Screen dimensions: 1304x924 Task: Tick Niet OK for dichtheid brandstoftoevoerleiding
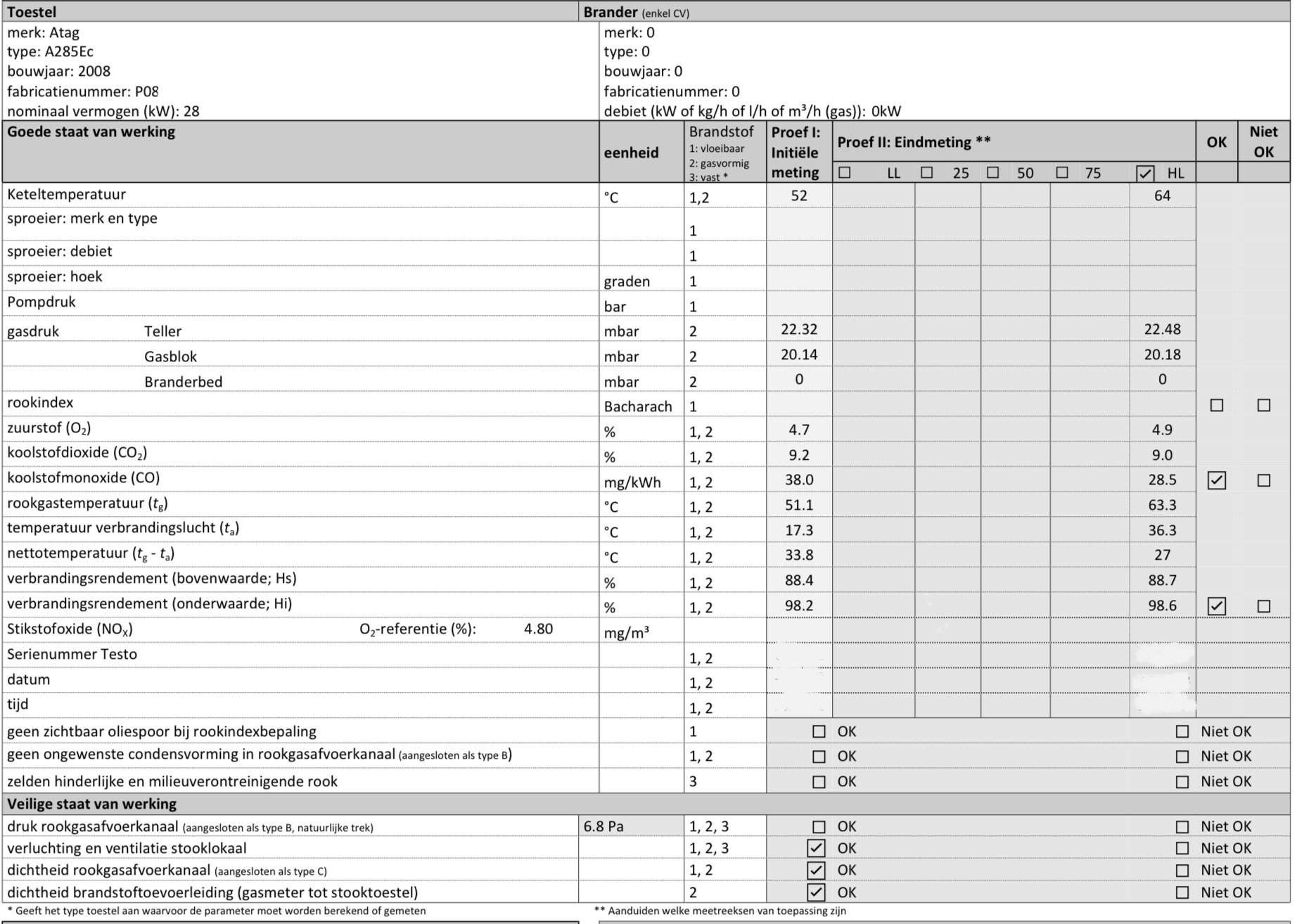click(x=1182, y=892)
